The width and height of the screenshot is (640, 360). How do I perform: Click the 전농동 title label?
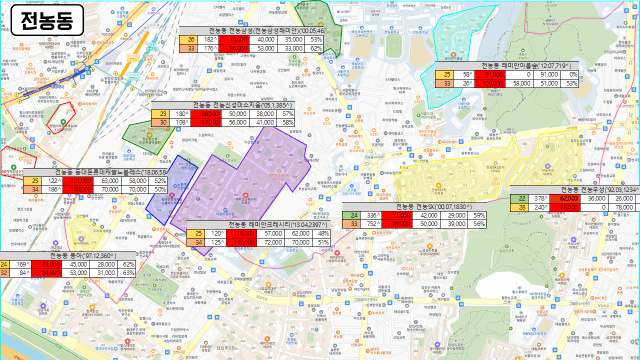coord(47,20)
